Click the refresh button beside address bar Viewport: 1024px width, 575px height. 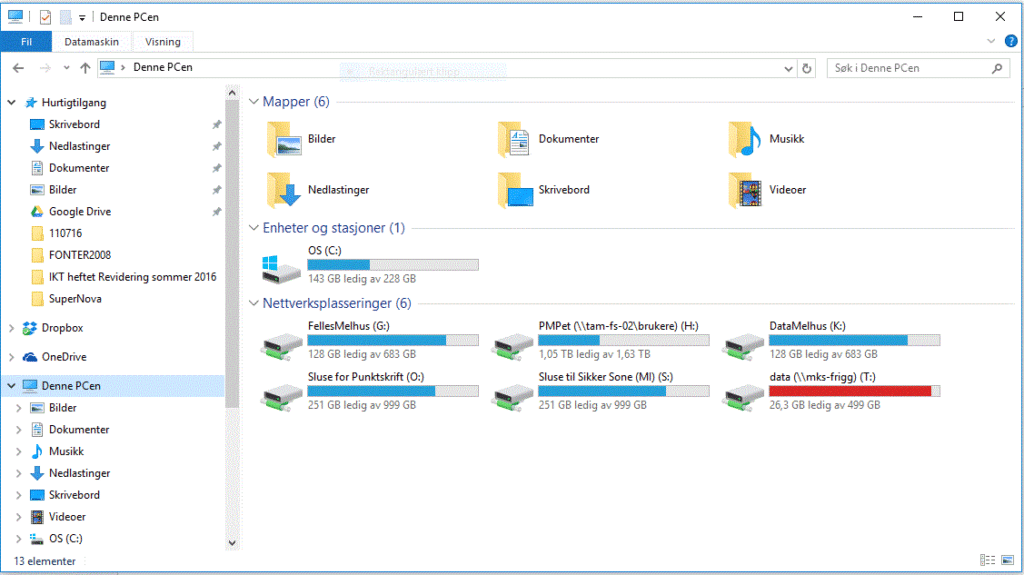tap(807, 68)
